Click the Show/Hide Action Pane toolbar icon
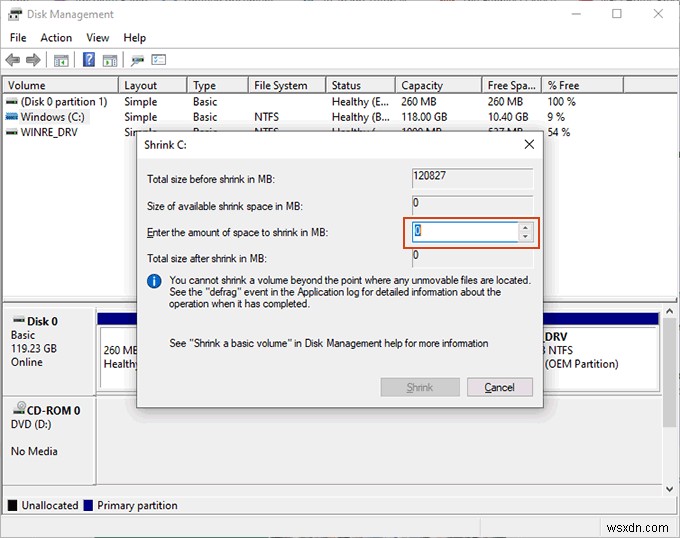The width and height of the screenshot is (680, 538). coord(110,60)
